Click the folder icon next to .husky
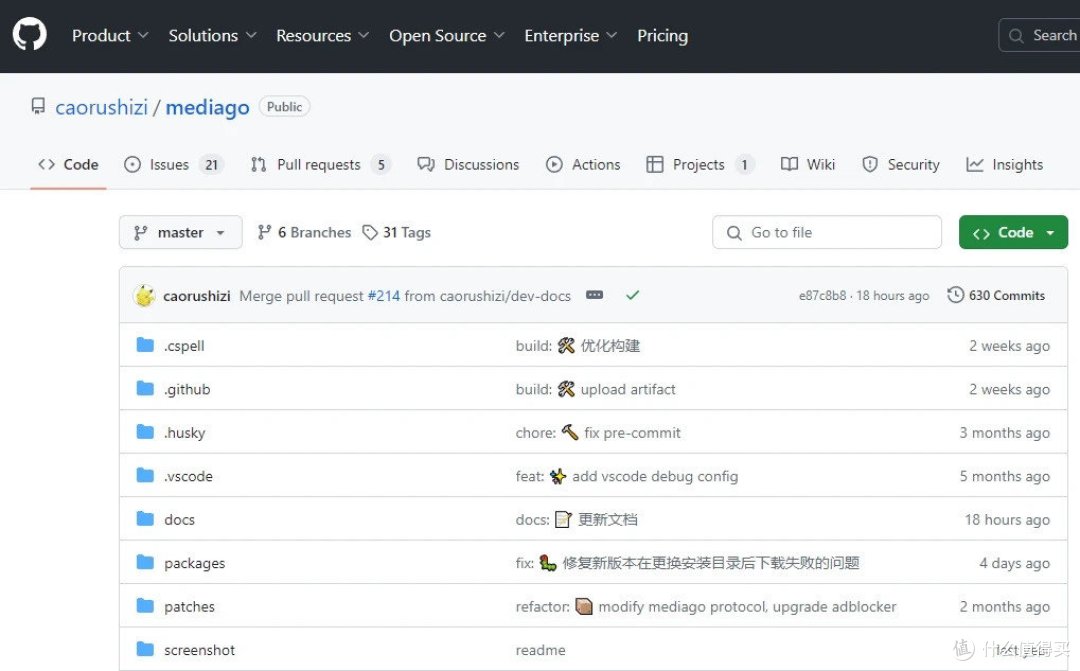This screenshot has height=671, width=1080. (x=145, y=431)
